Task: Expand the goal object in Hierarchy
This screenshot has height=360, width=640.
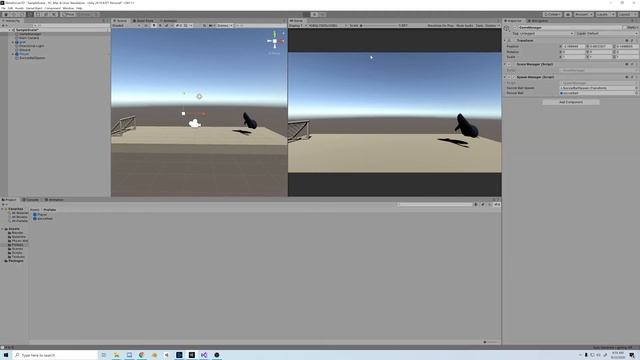Action: tap(13, 42)
